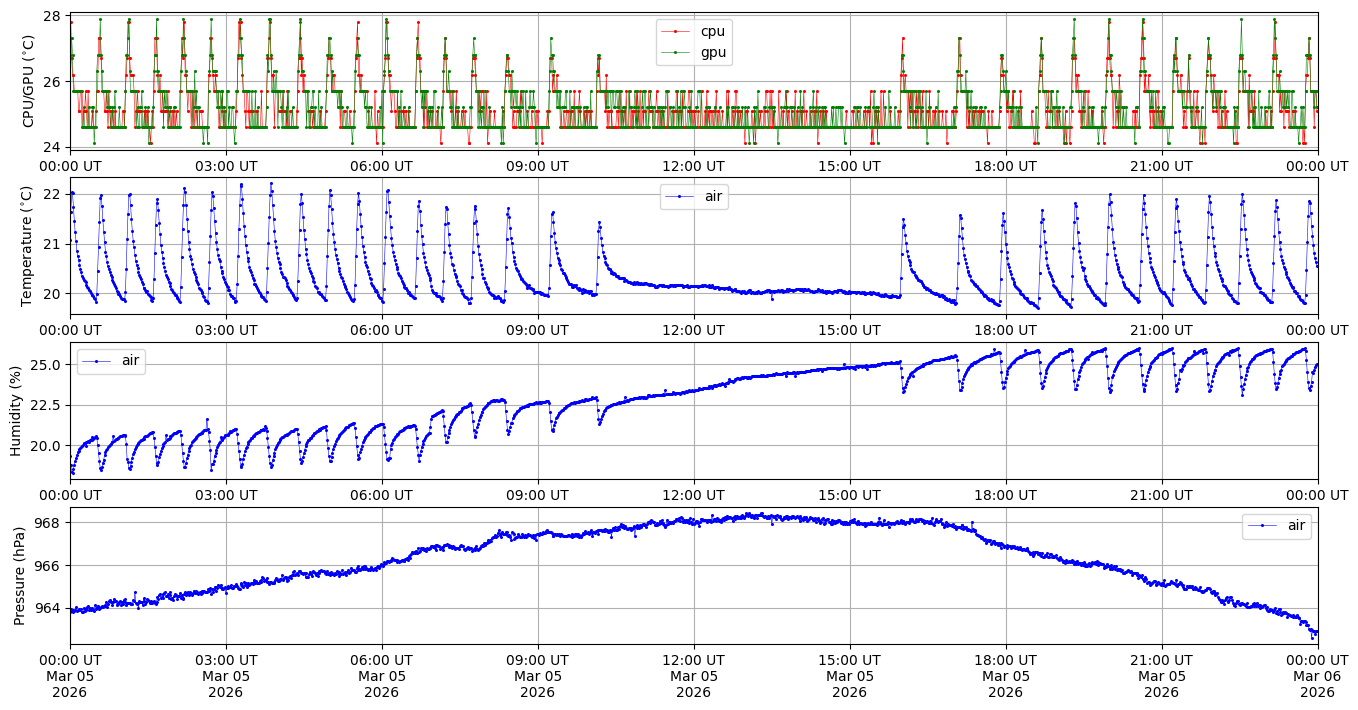This screenshot has height=710, width=1358.
Task: Select the "cpu" legend text label
Action: [x=713, y=31]
